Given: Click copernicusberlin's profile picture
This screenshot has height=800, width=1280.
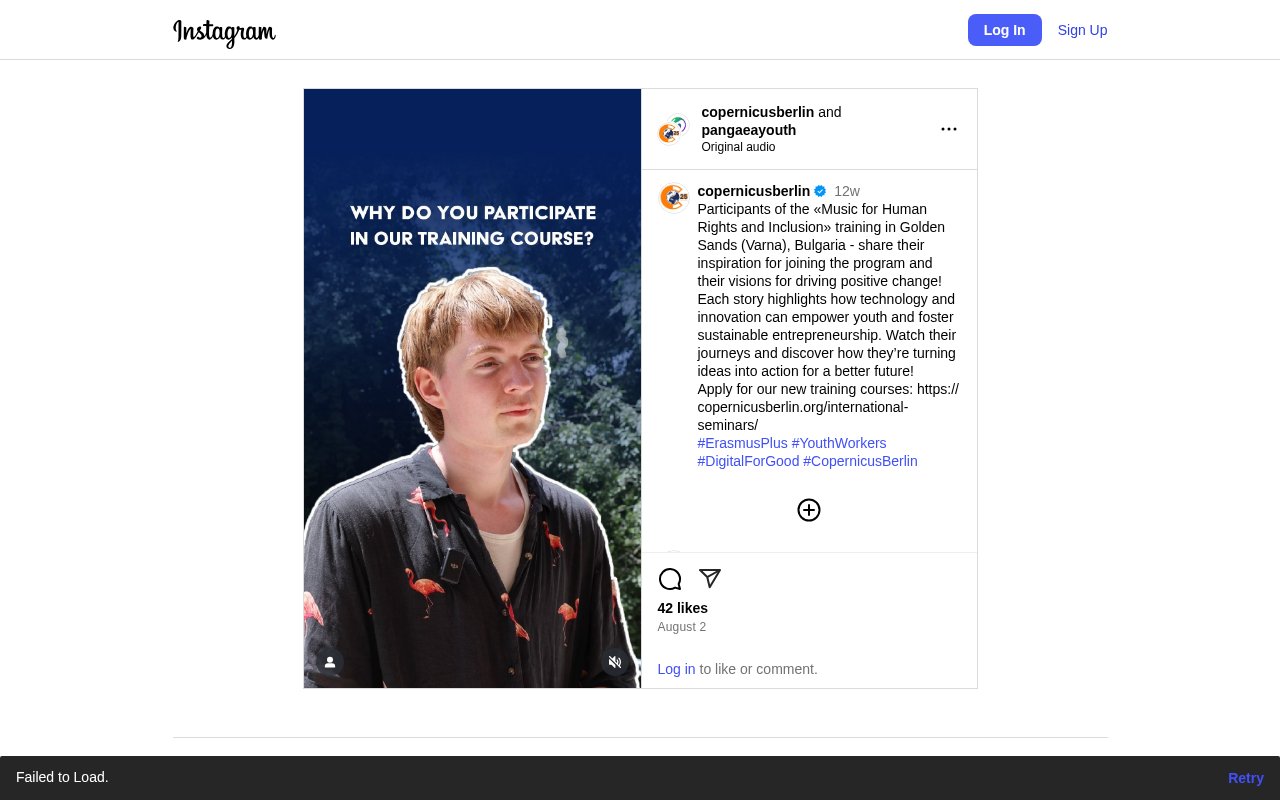Looking at the screenshot, I should click(673, 197).
